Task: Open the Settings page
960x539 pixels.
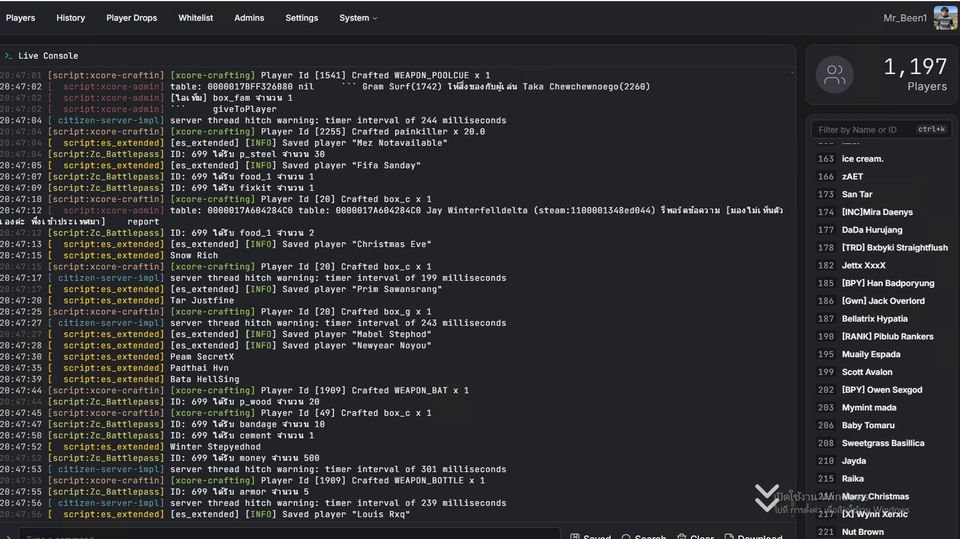Action: [x=301, y=18]
